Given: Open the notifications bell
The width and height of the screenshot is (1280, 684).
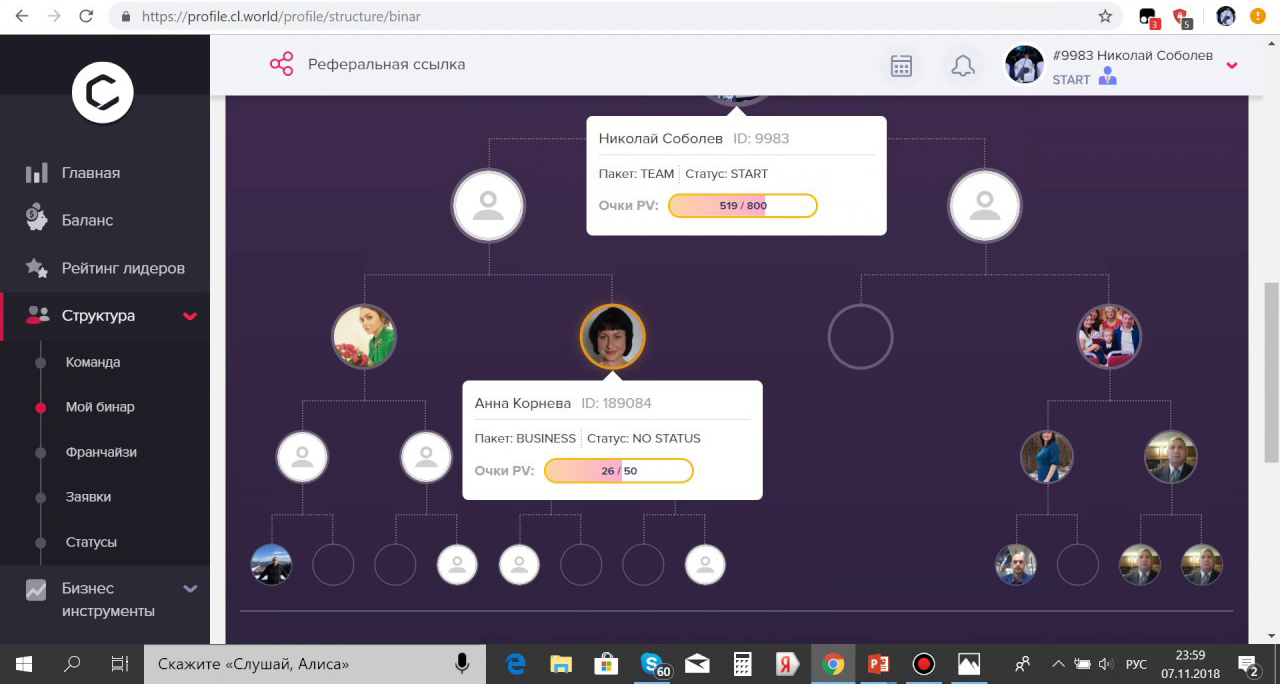Looking at the screenshot, I should tap(962, 65).
